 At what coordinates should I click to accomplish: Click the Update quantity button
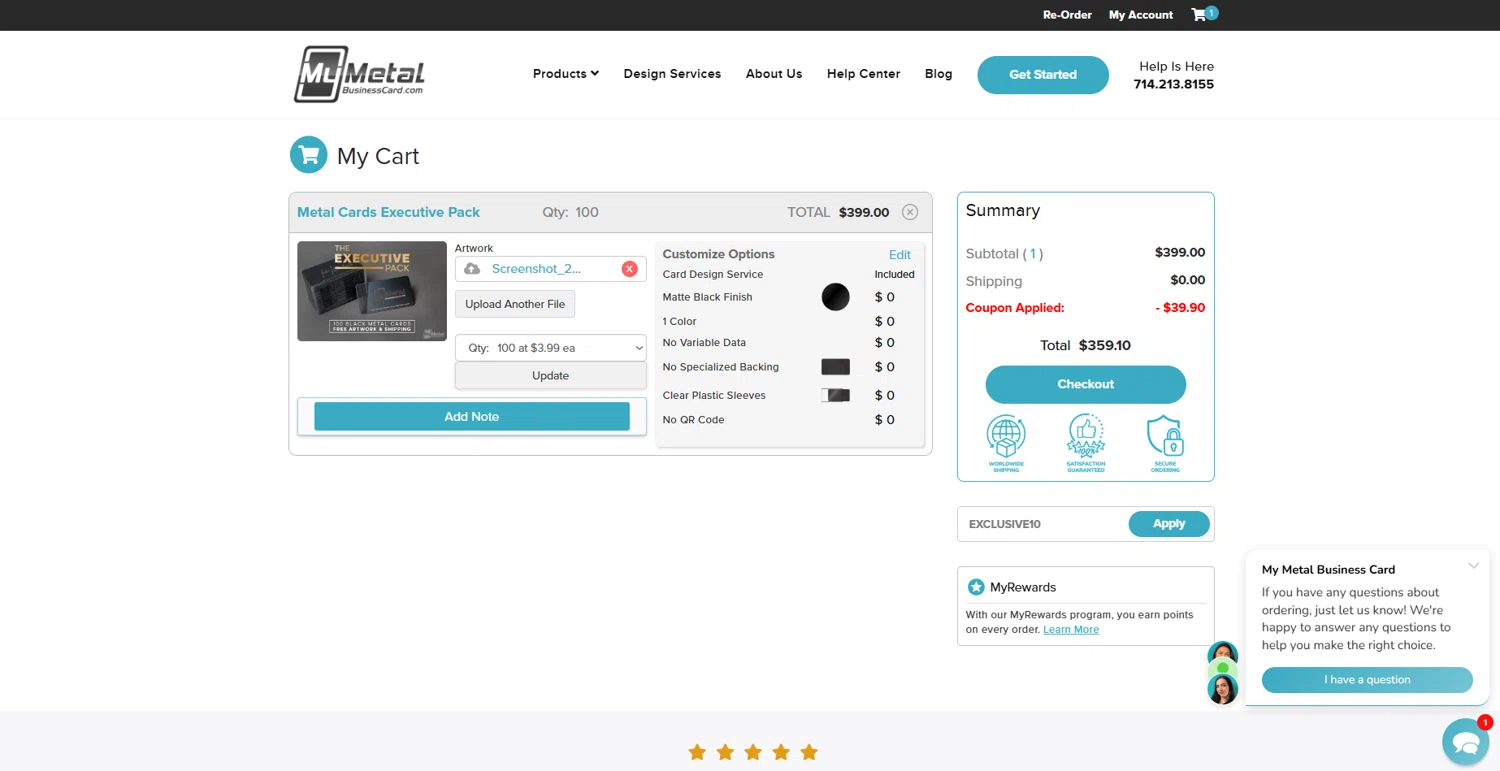coord(551,376)
